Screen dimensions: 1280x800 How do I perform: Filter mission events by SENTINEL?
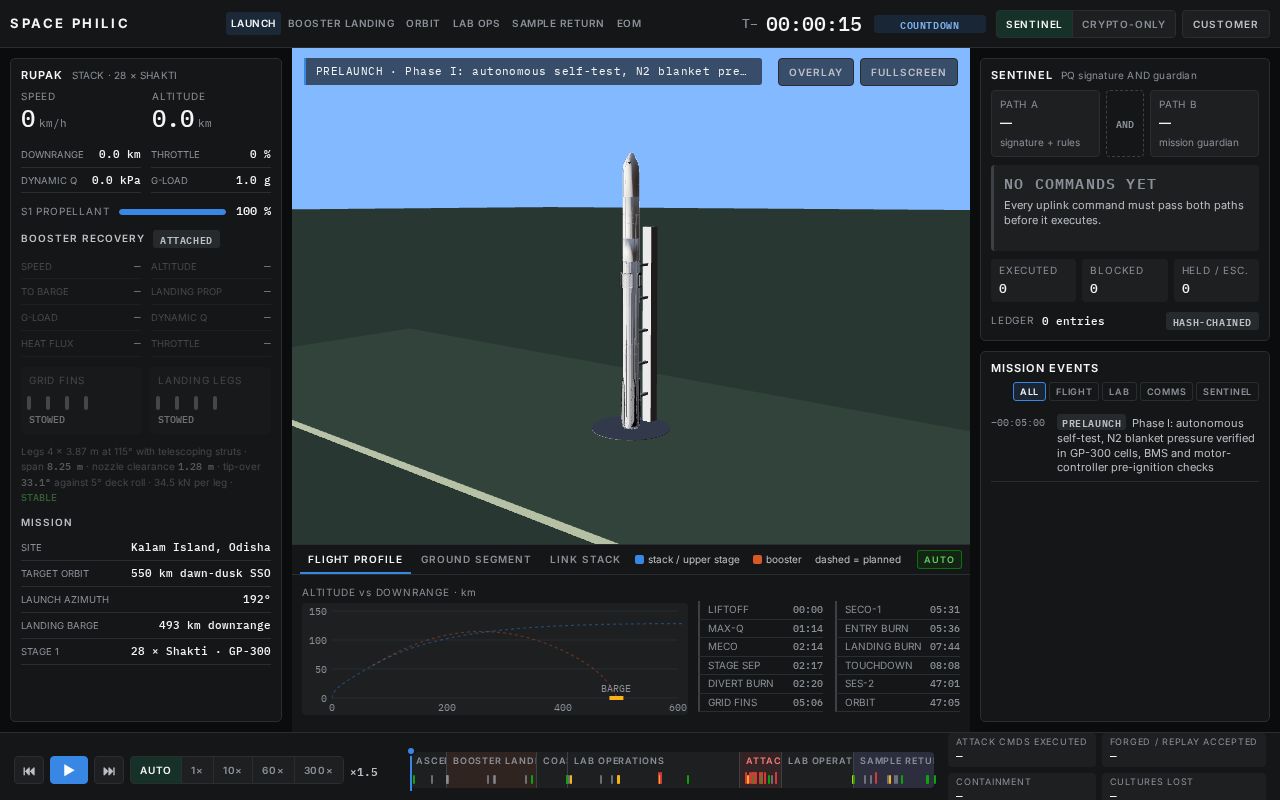pyautogui.click(x=1227, y=392)
